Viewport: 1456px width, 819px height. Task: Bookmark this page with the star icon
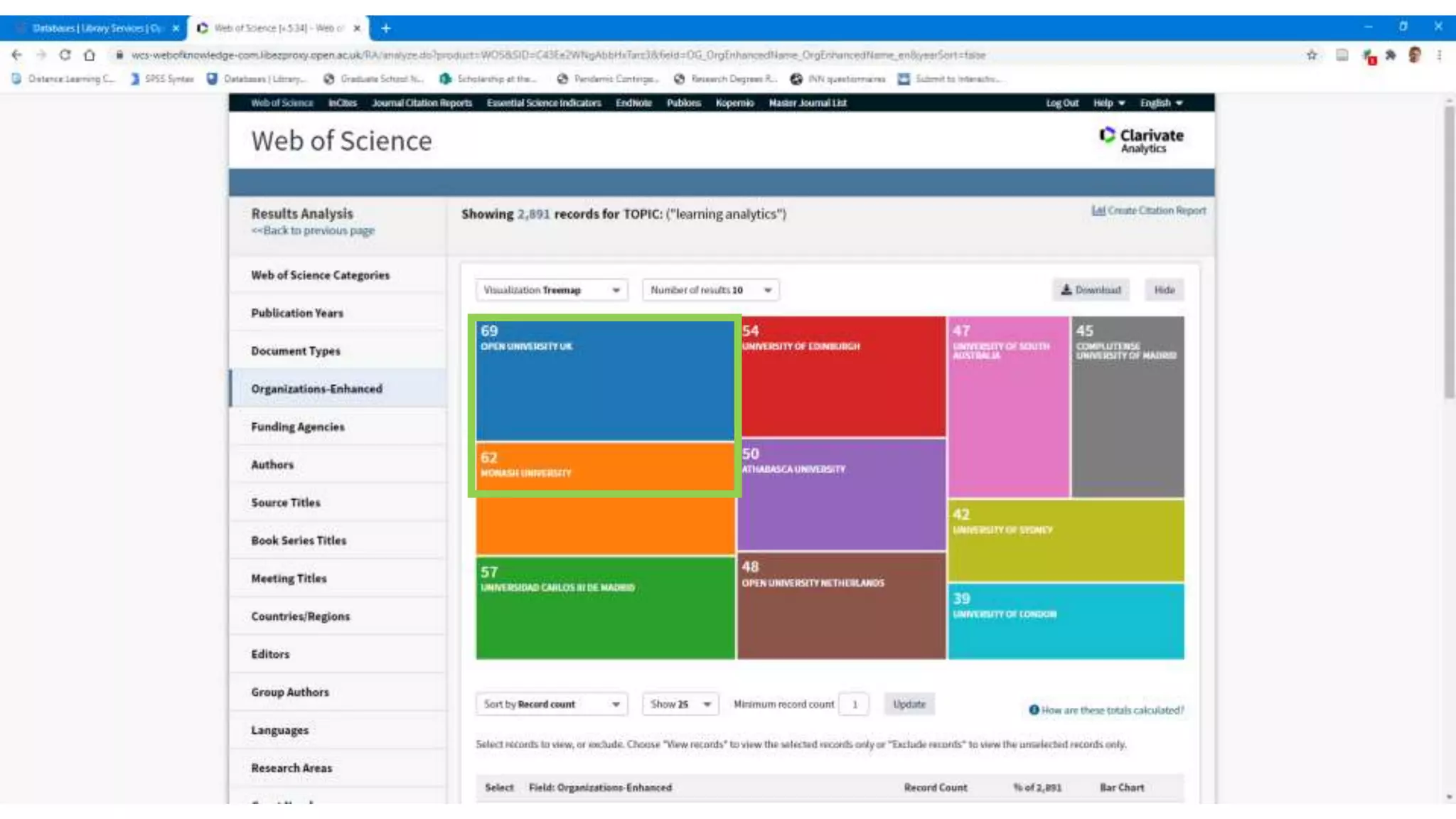tap(1312, 55)
